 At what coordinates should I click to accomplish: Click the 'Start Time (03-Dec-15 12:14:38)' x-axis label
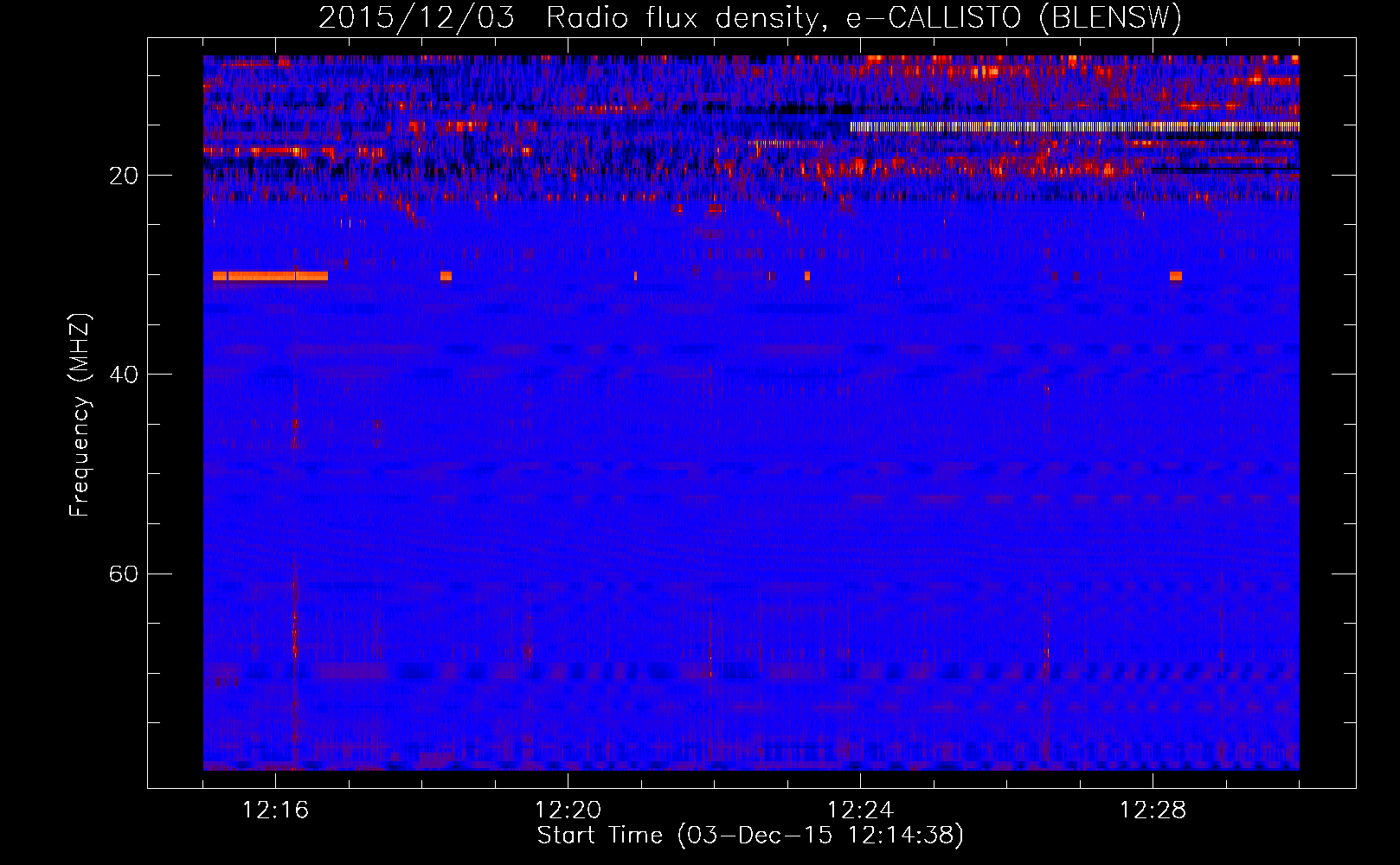click(750, 836)
